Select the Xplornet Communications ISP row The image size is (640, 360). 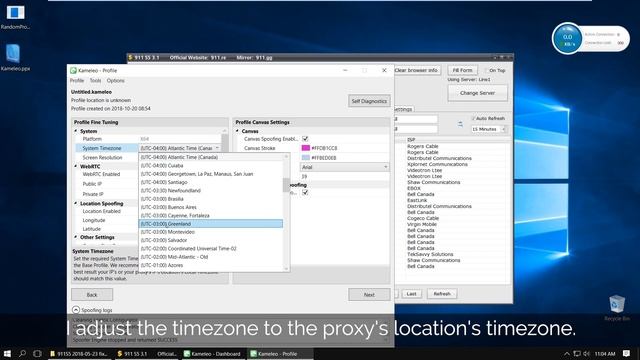[x=437, y=164]
